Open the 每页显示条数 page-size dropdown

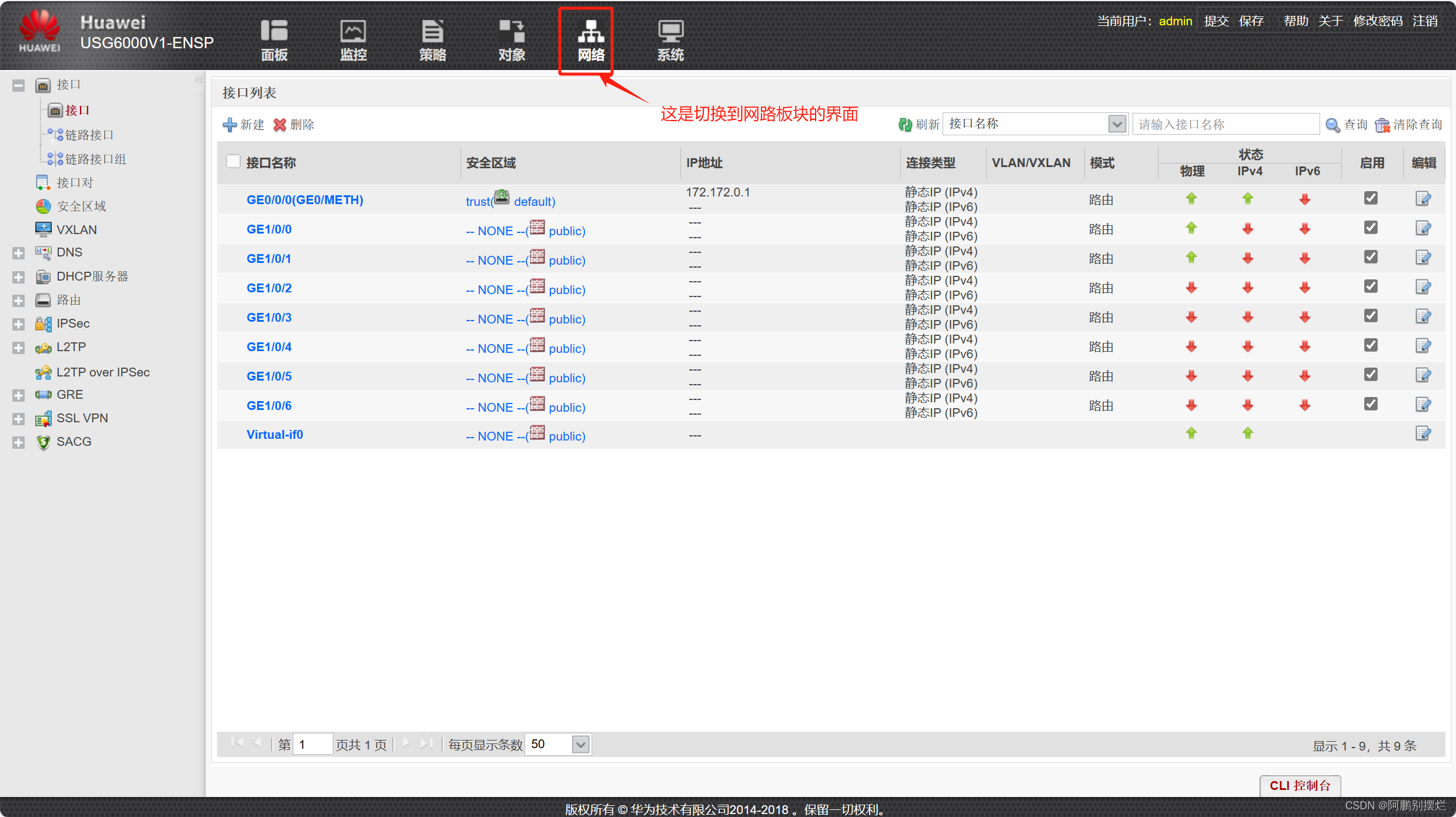580,745
